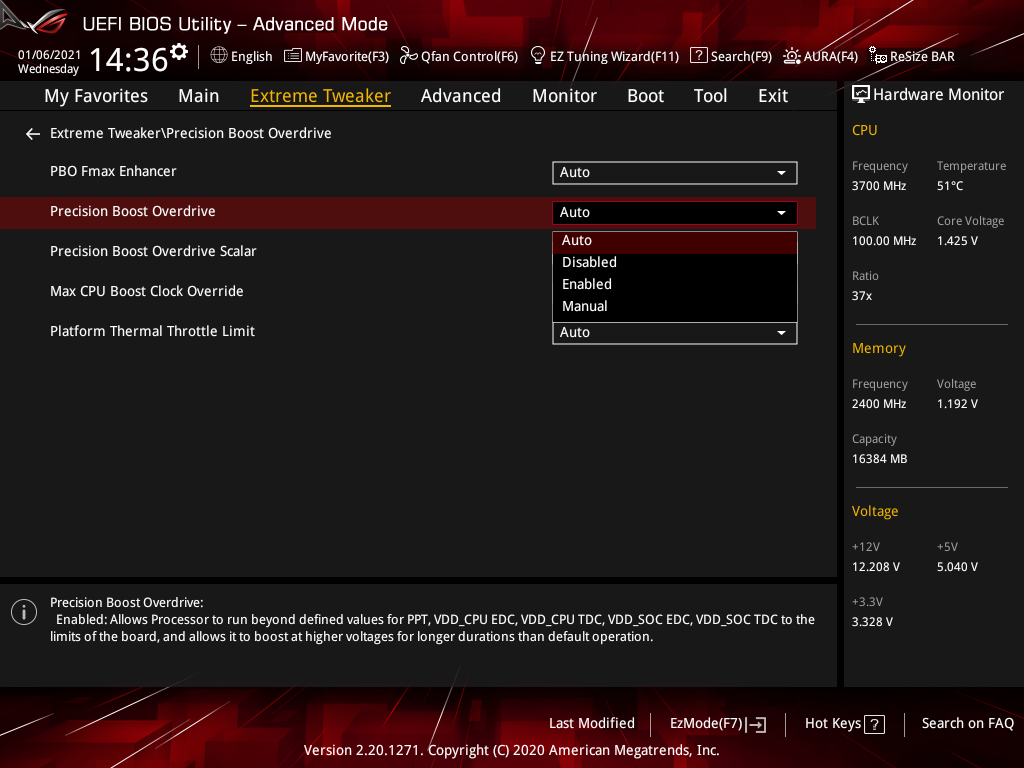The height and width of the screenshot is (768, 1024).
Task: Click EZ Tuning Wizard(F11) label
Action: [615, 56]
